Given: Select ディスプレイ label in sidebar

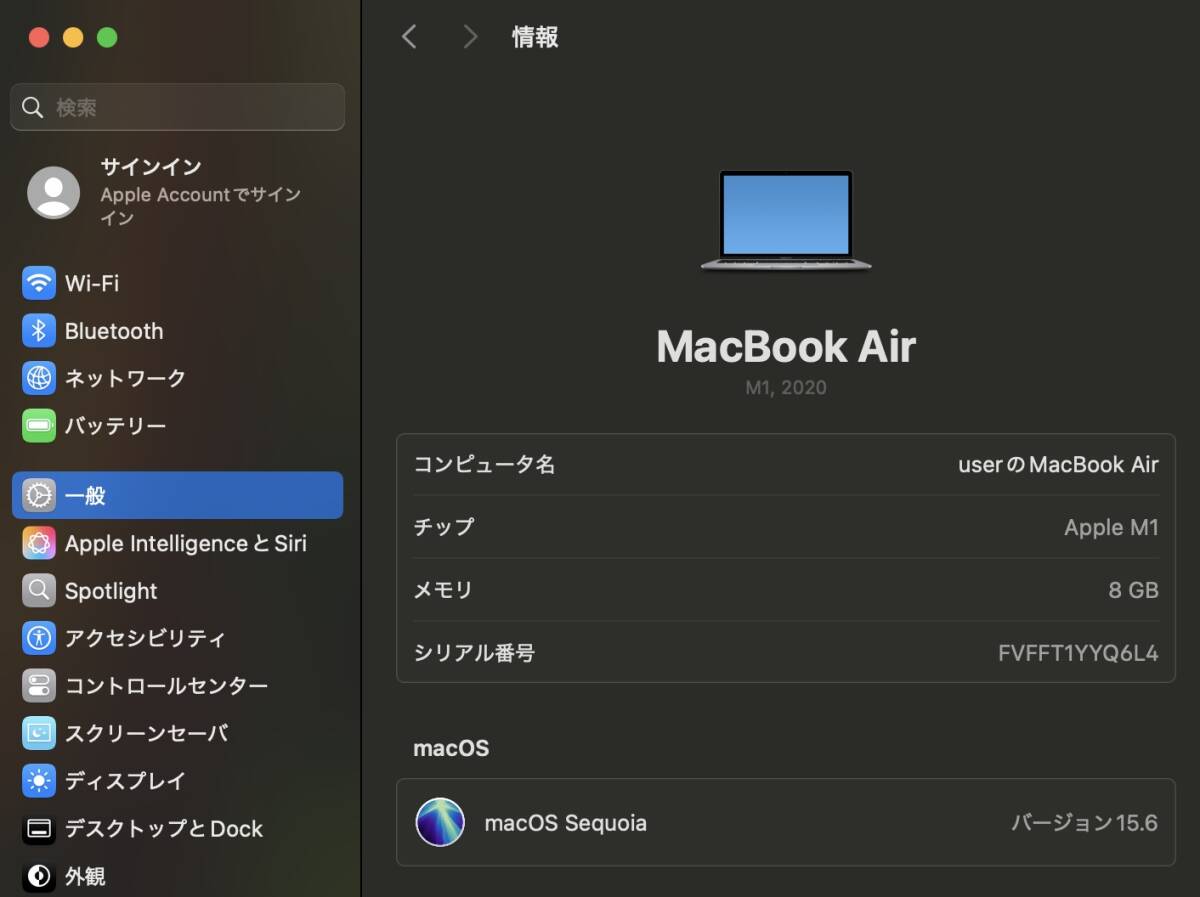Looking at the screenshot, I should pyautogui.click(x=125, y=781).
